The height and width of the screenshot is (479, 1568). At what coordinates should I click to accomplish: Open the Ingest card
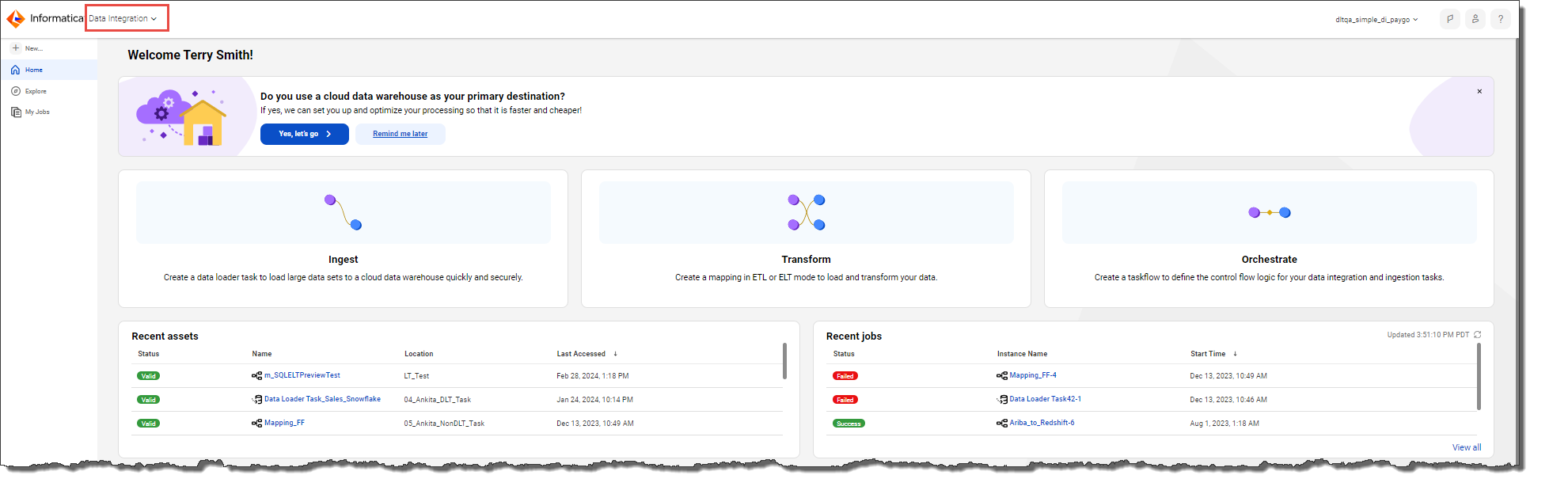343,238
